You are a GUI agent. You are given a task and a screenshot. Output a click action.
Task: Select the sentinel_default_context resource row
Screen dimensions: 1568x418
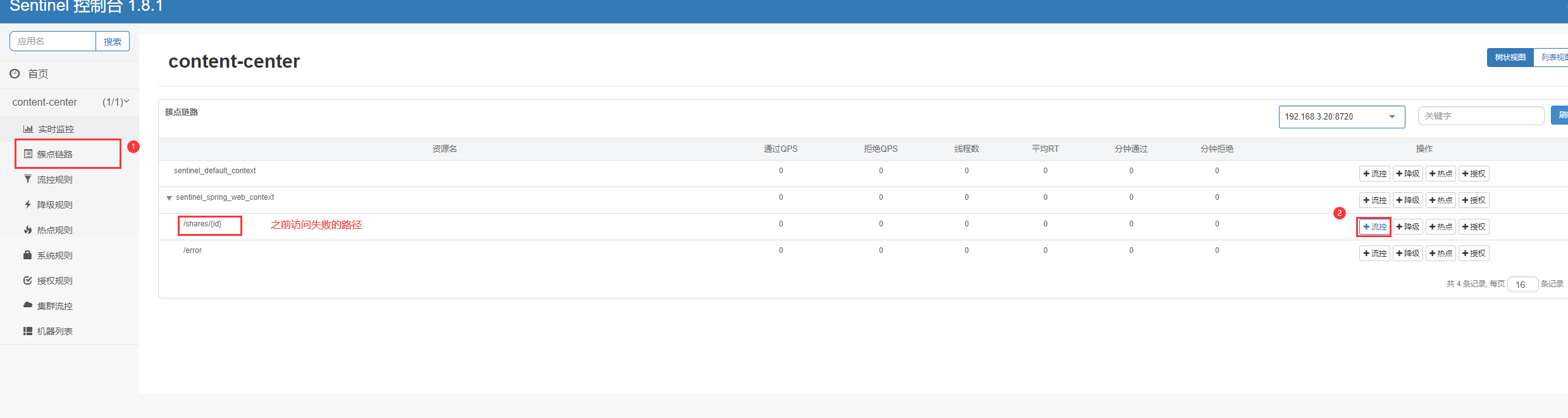click(863, 173)
